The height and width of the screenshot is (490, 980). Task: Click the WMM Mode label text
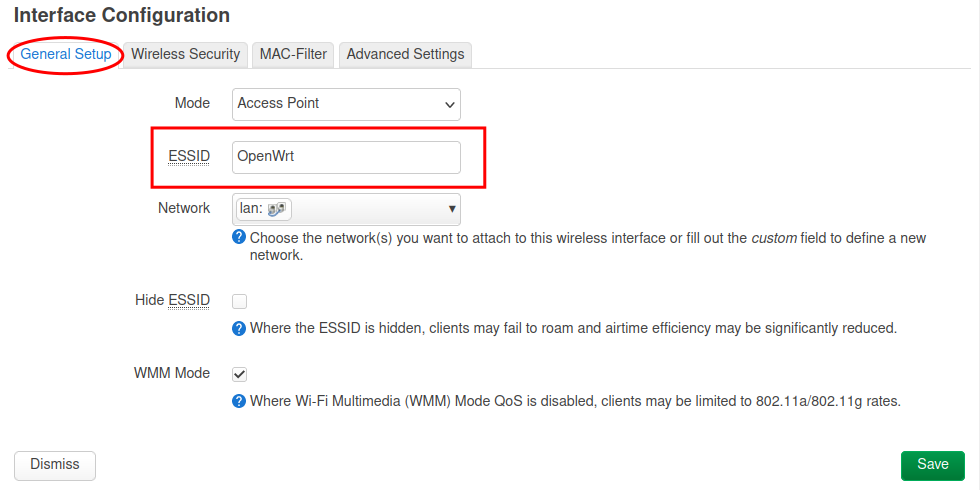(172, 373)
